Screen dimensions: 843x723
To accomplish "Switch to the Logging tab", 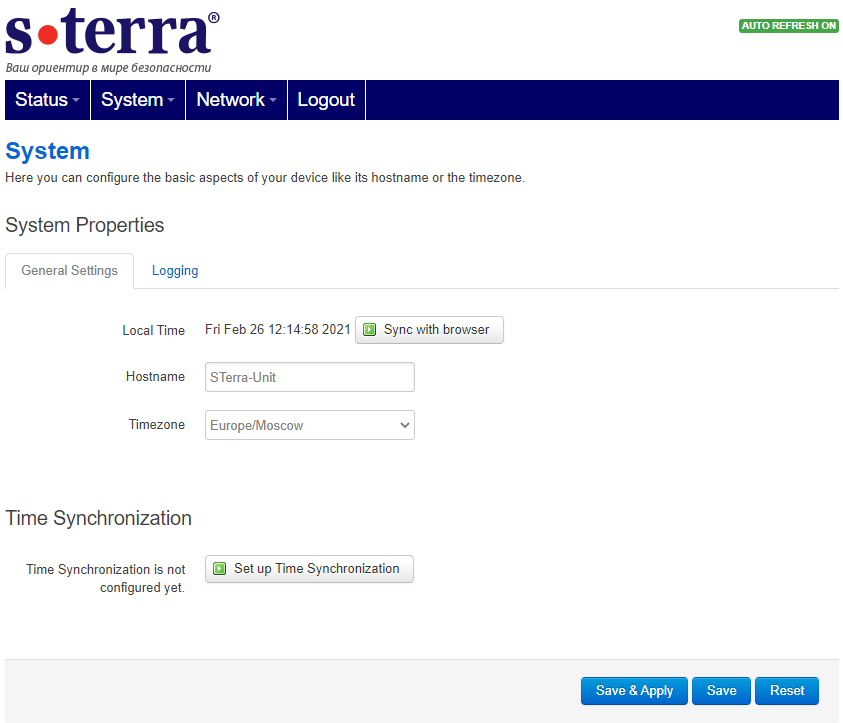I will [x=175, y=270].
